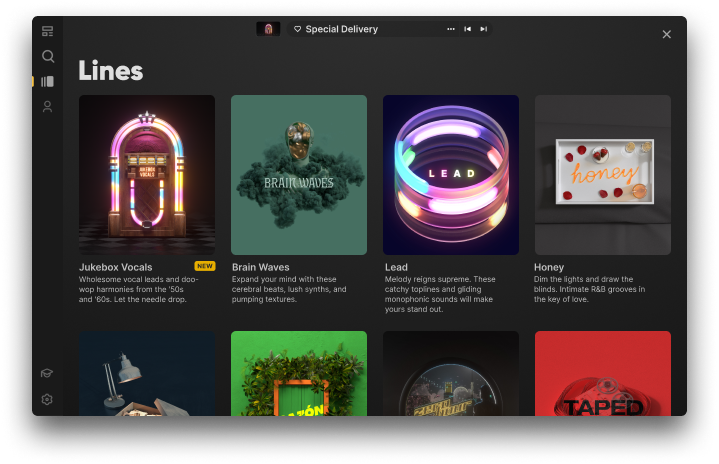
Task: Favorite Special Delivery with heart icon
Action: point(298,29)
